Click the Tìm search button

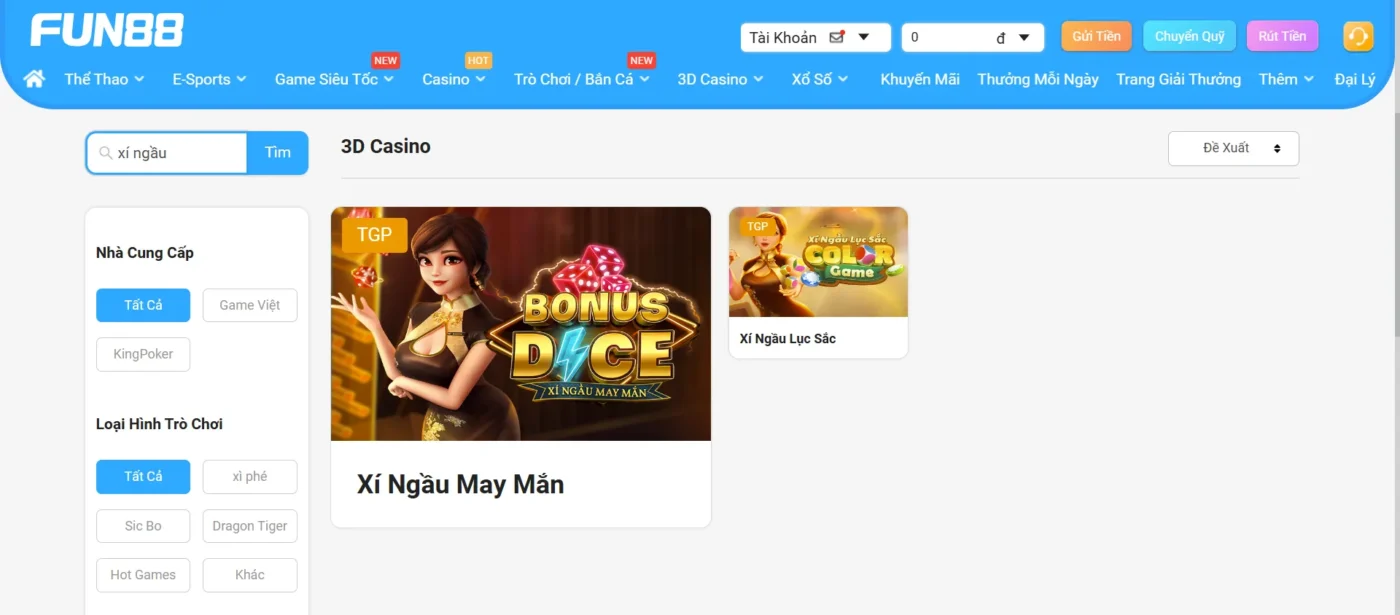[x=278, y=153]
